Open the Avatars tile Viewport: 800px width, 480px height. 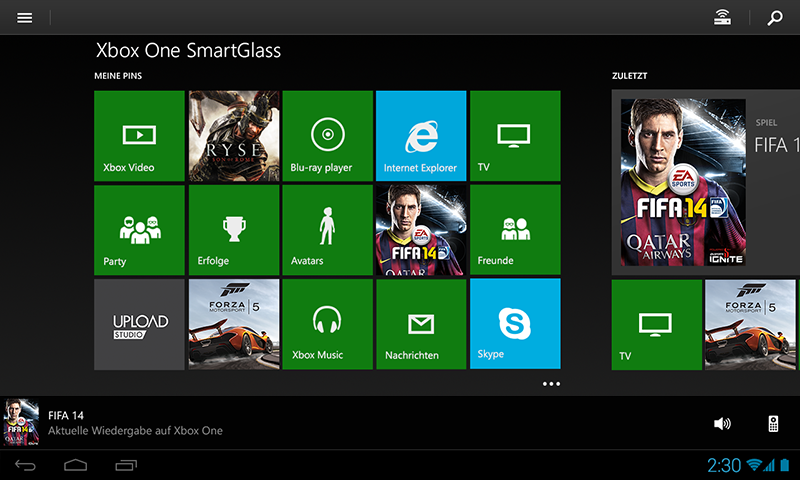[328, 230]
